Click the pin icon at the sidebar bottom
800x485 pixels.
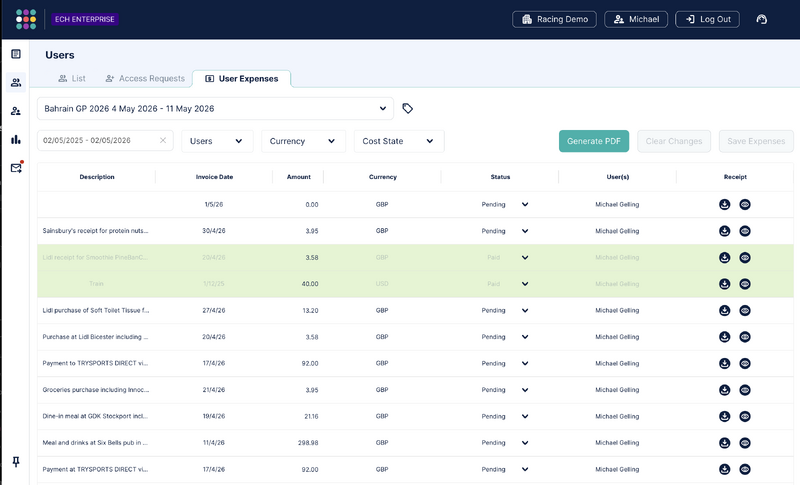coord(16,462)
